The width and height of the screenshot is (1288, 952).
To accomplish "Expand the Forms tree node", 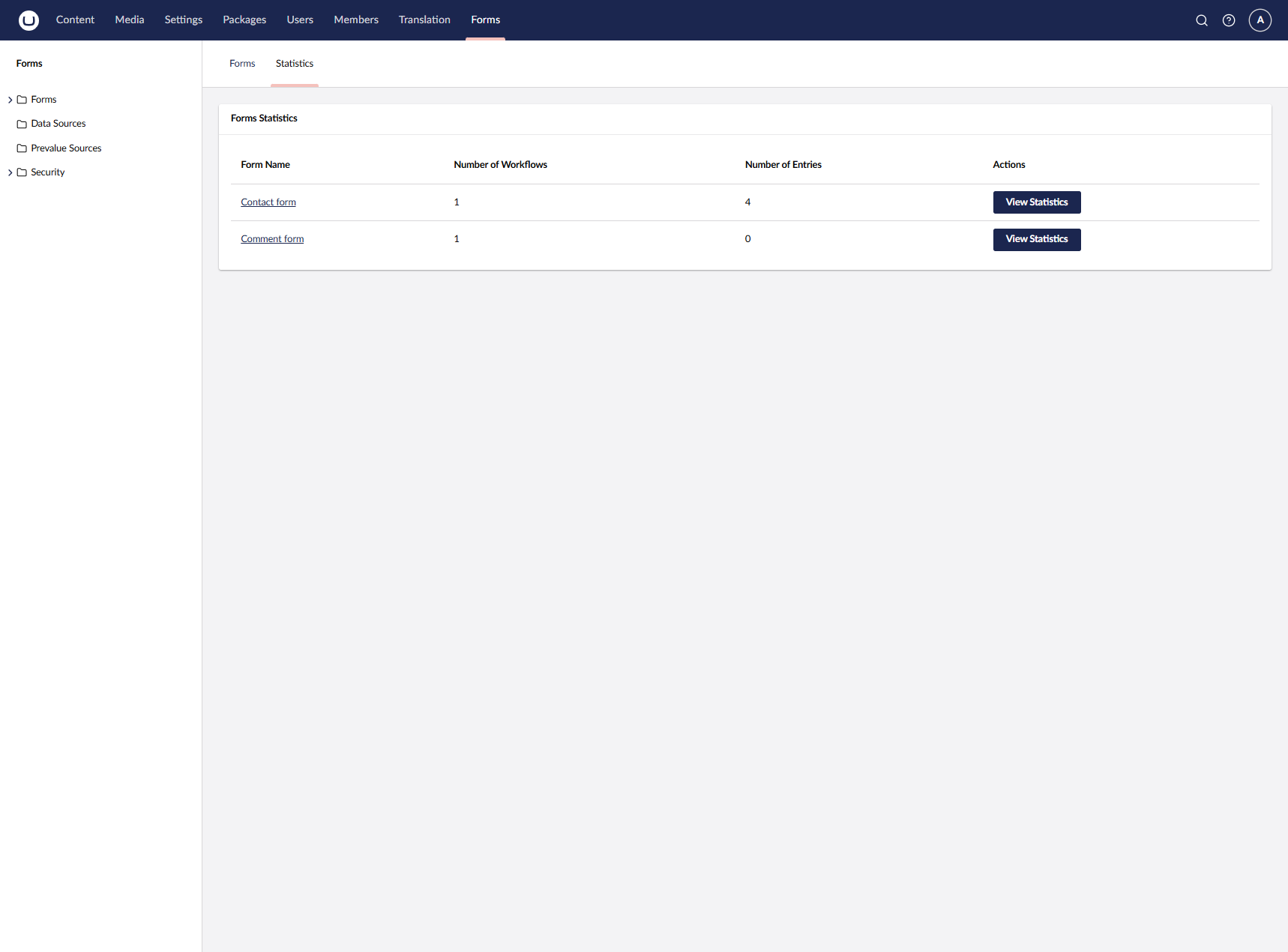I will point(10,100).
